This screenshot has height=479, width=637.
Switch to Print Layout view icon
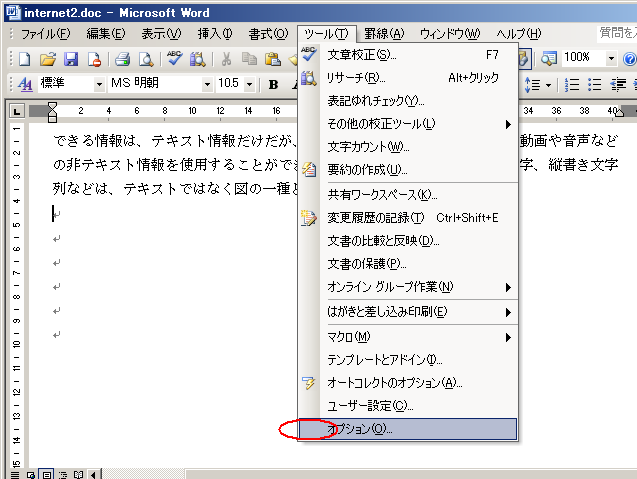pos(47,475)
